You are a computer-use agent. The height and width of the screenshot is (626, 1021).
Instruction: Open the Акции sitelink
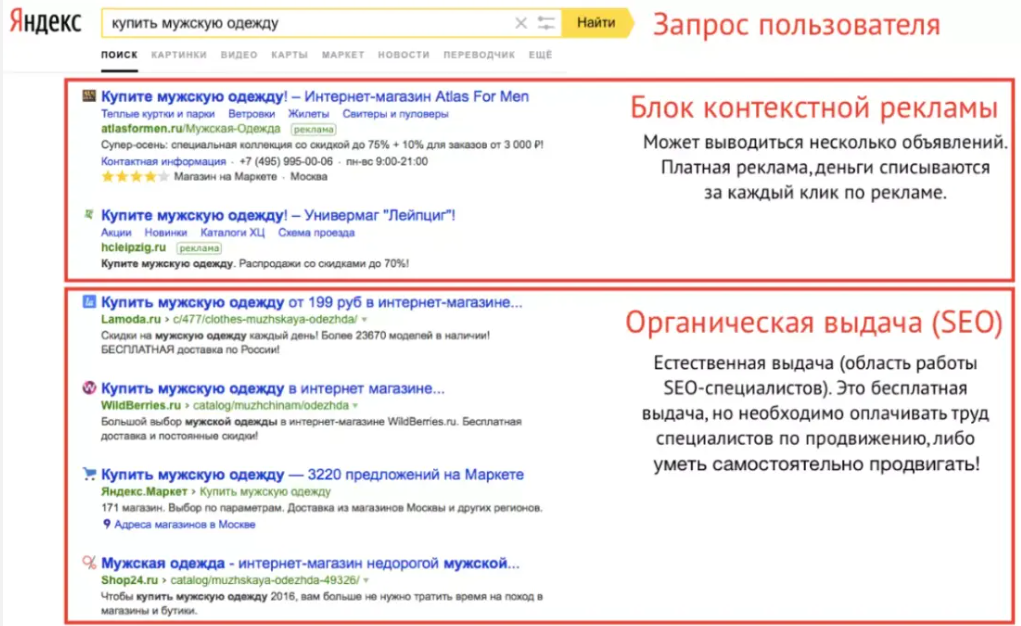coord(116,233)
